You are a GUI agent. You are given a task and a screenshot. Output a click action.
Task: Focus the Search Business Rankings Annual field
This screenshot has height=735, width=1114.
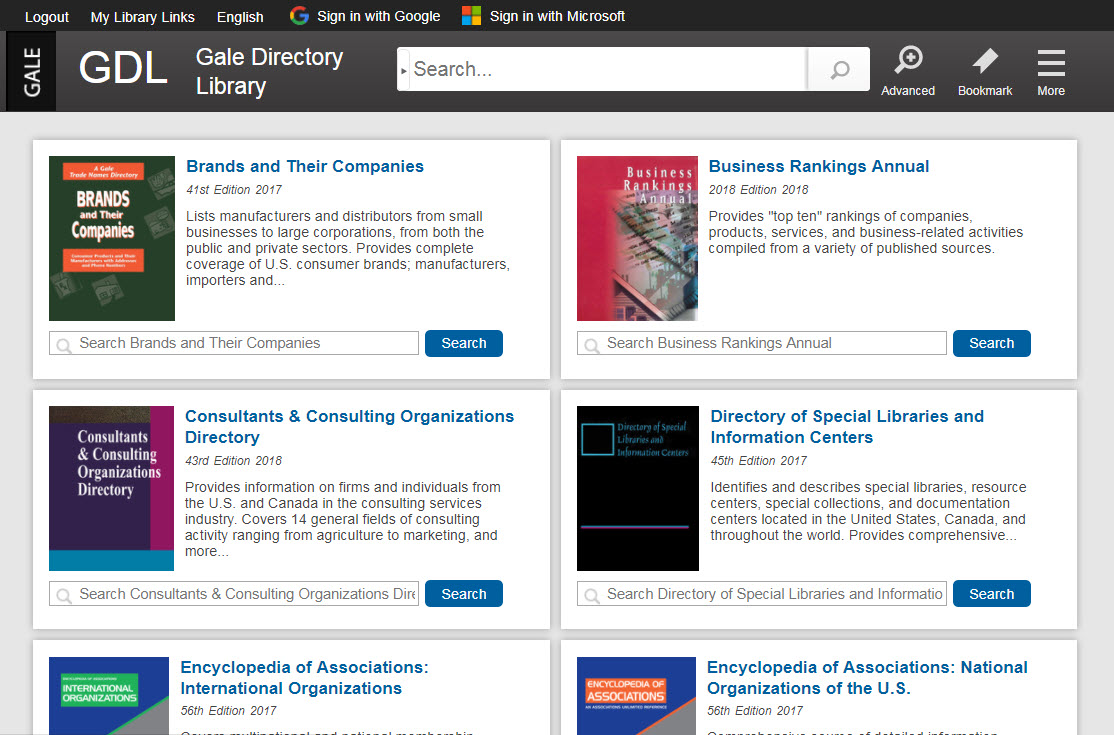pos(762,343)
